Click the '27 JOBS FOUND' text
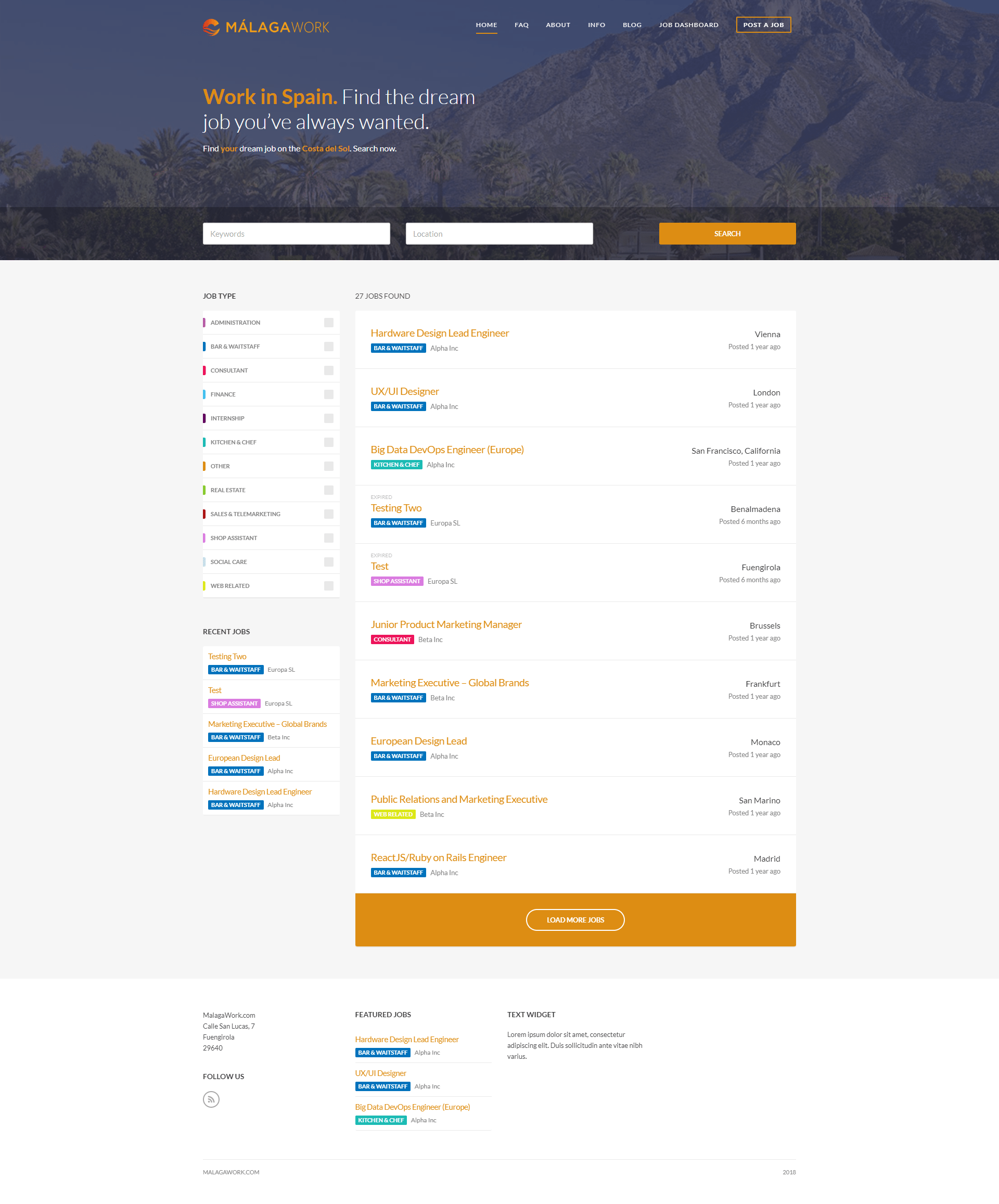This screenshot has height=1204, width=999. coord(382,296)
